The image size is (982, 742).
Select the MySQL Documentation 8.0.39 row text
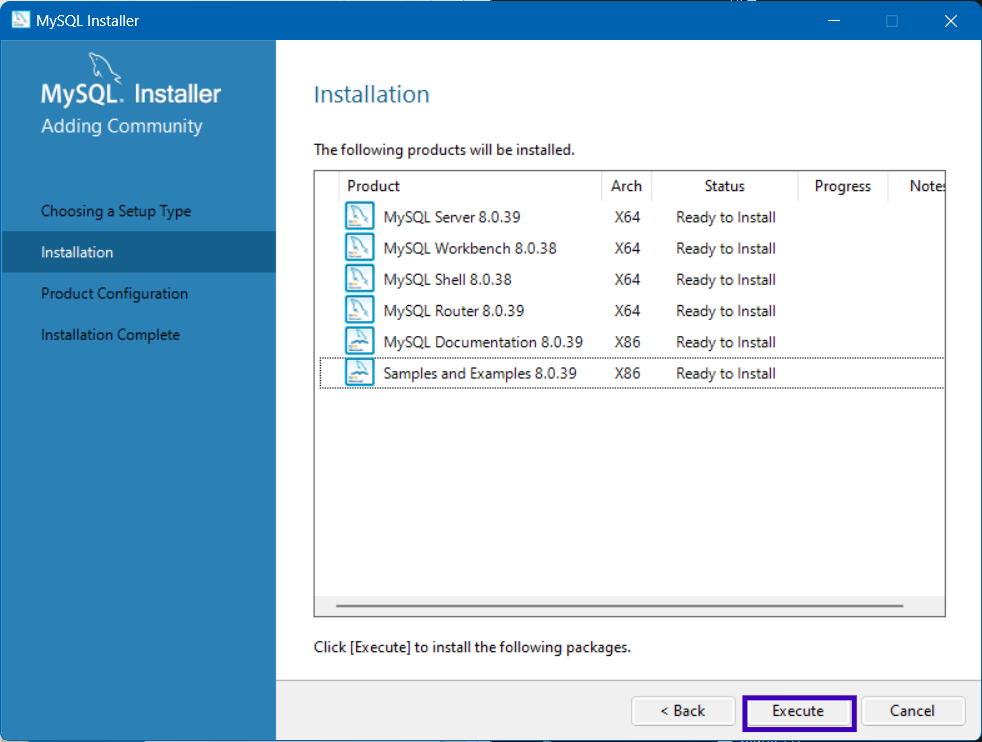pyautogui.click(x=483, y=343)
